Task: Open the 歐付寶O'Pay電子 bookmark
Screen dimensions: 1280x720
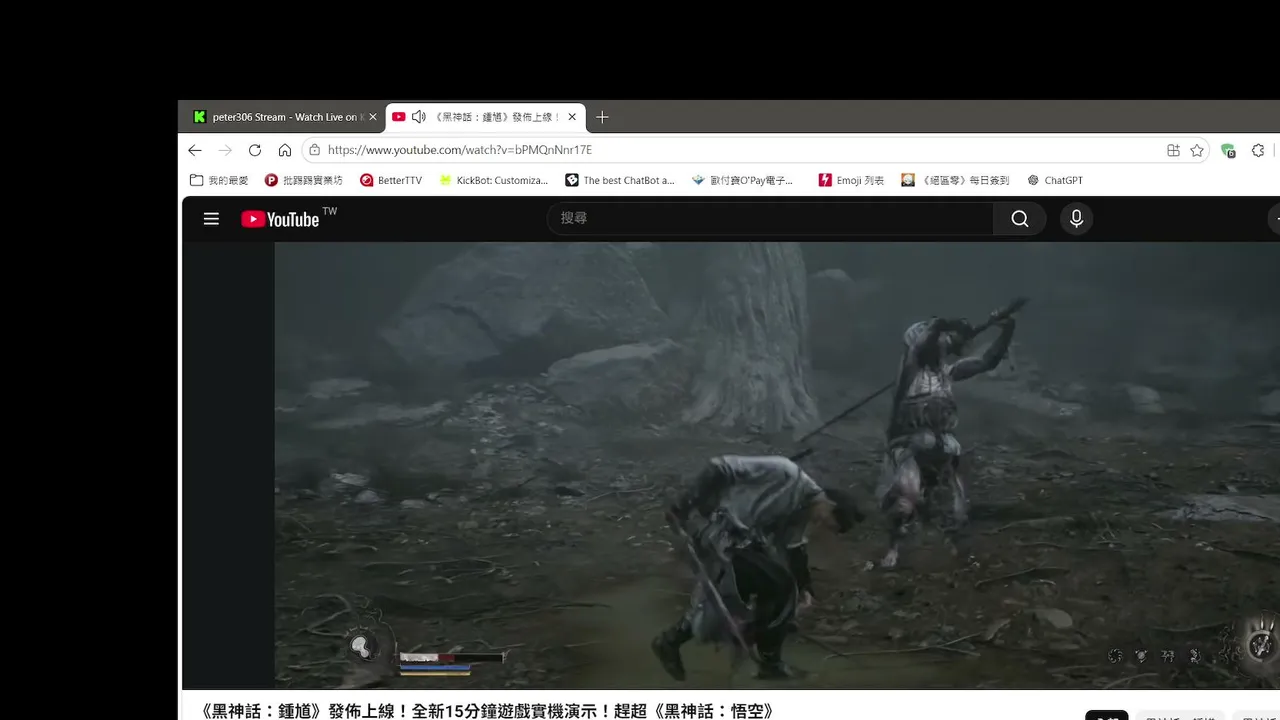Action: tap(743, 180)
